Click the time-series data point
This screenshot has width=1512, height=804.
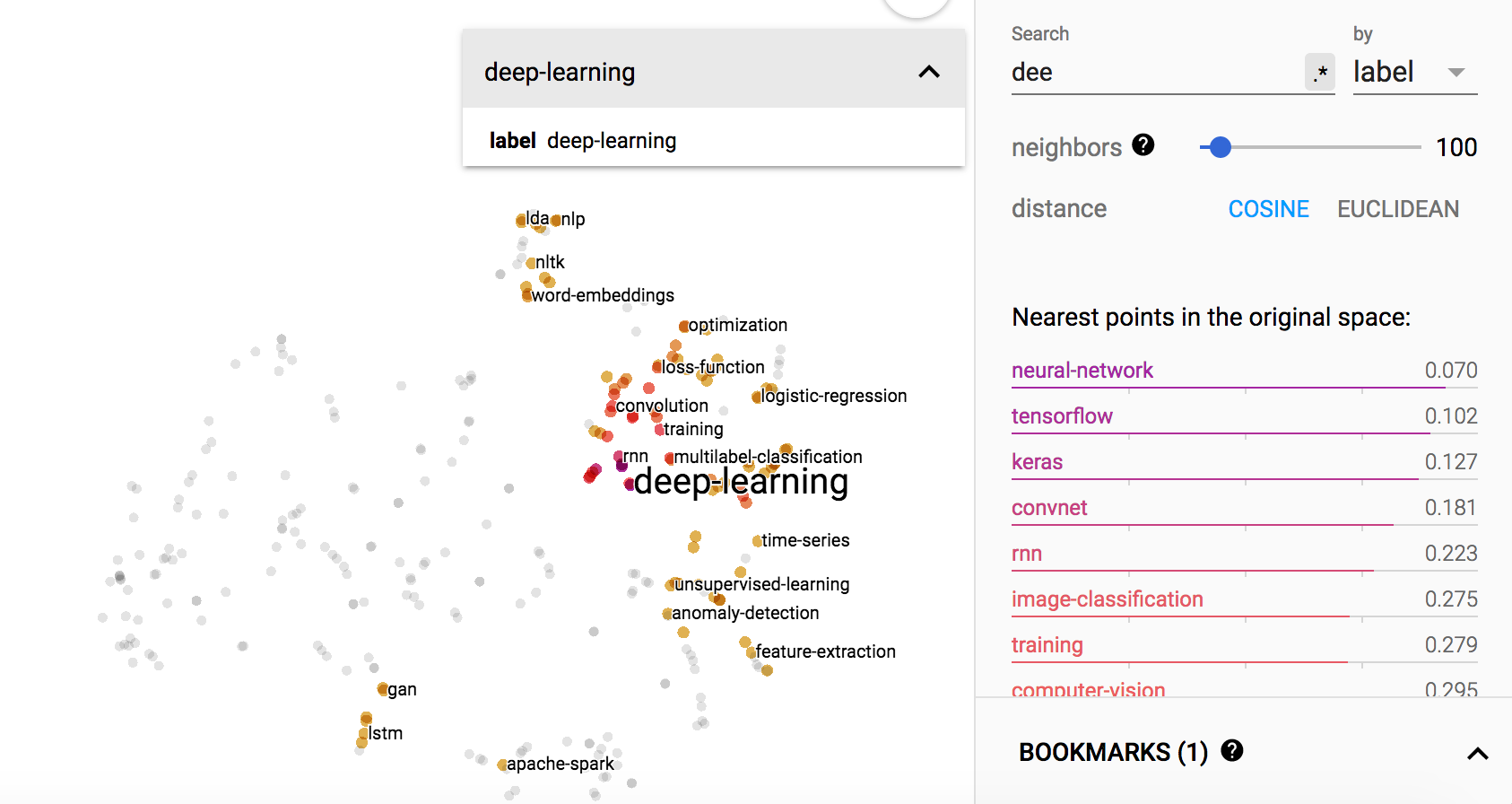click(x=757, y=540)
